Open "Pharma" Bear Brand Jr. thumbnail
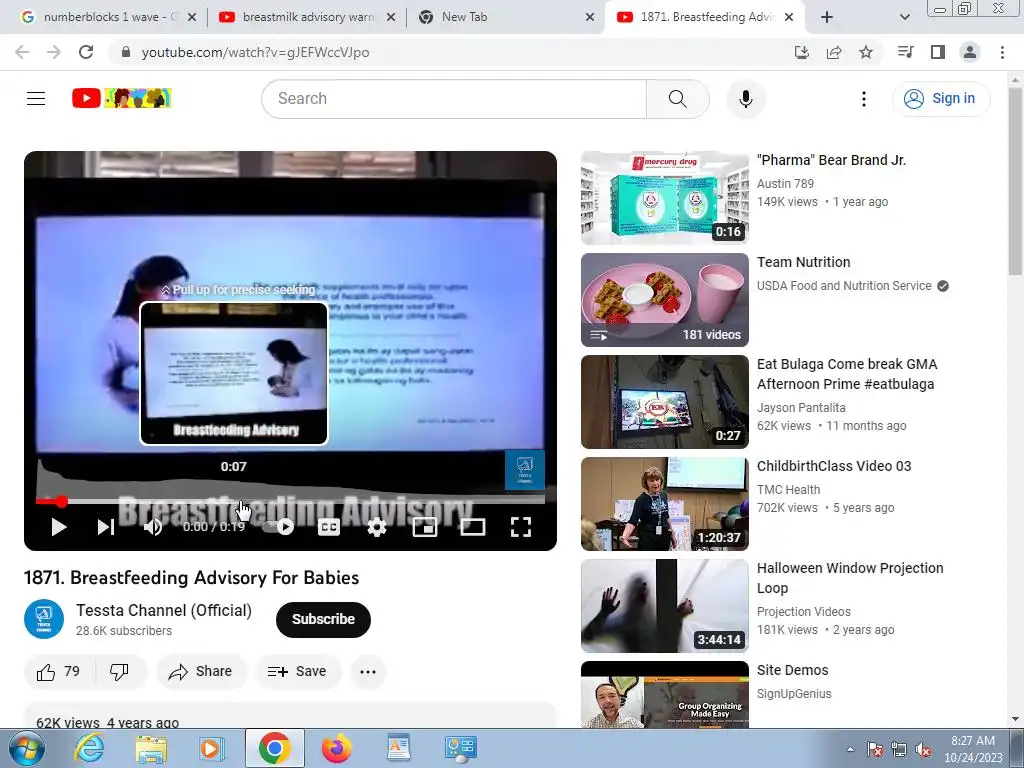The height and width of the screenshot is (768, 1024). (665, 198)
